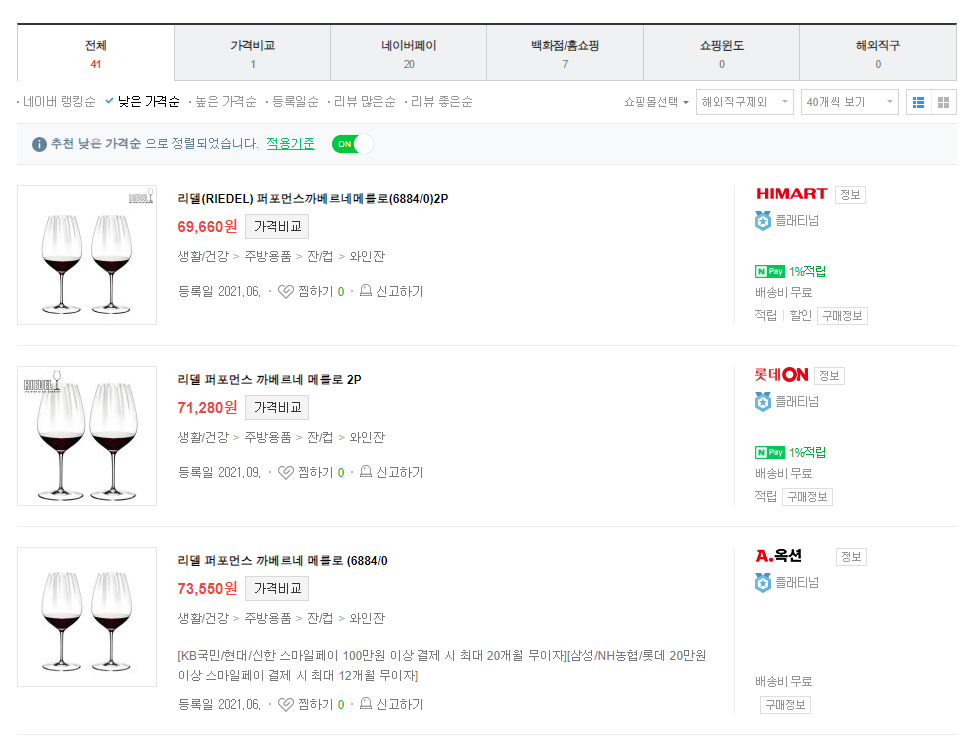
Task: Click 가격비교 button beside 71,280원
Action: (x=277, y=408)
